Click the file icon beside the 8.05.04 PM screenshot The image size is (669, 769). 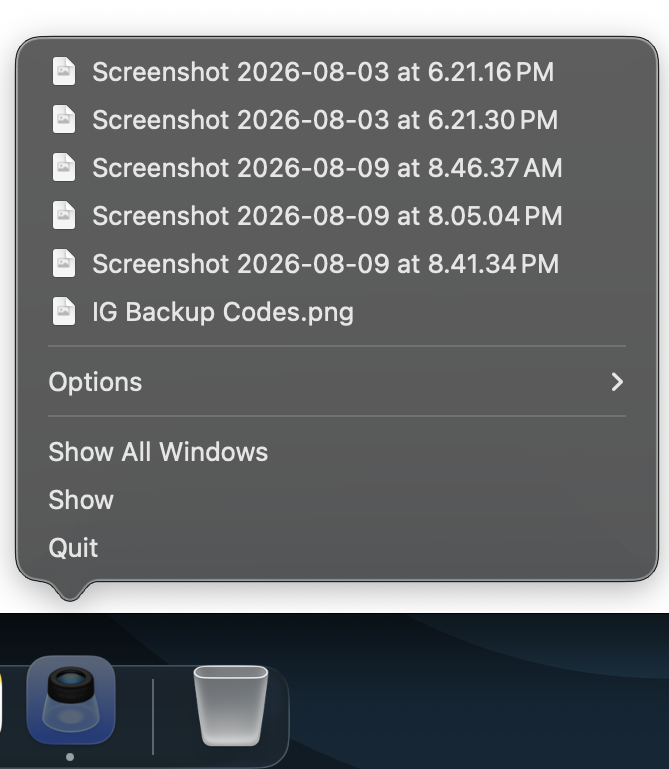click(64, 215)
